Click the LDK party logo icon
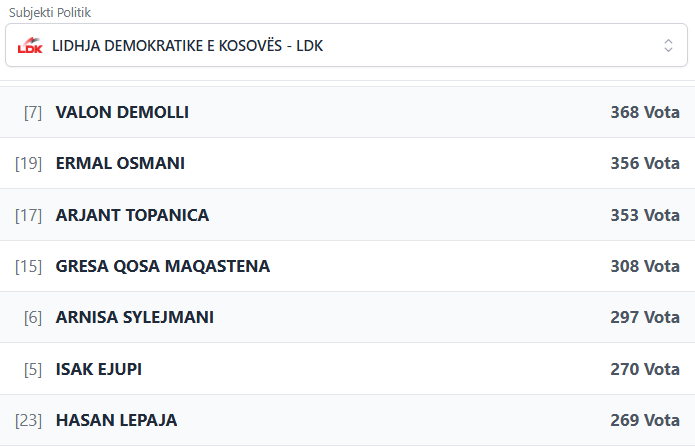Screen dimensions: 695x446 coord(30,46)
